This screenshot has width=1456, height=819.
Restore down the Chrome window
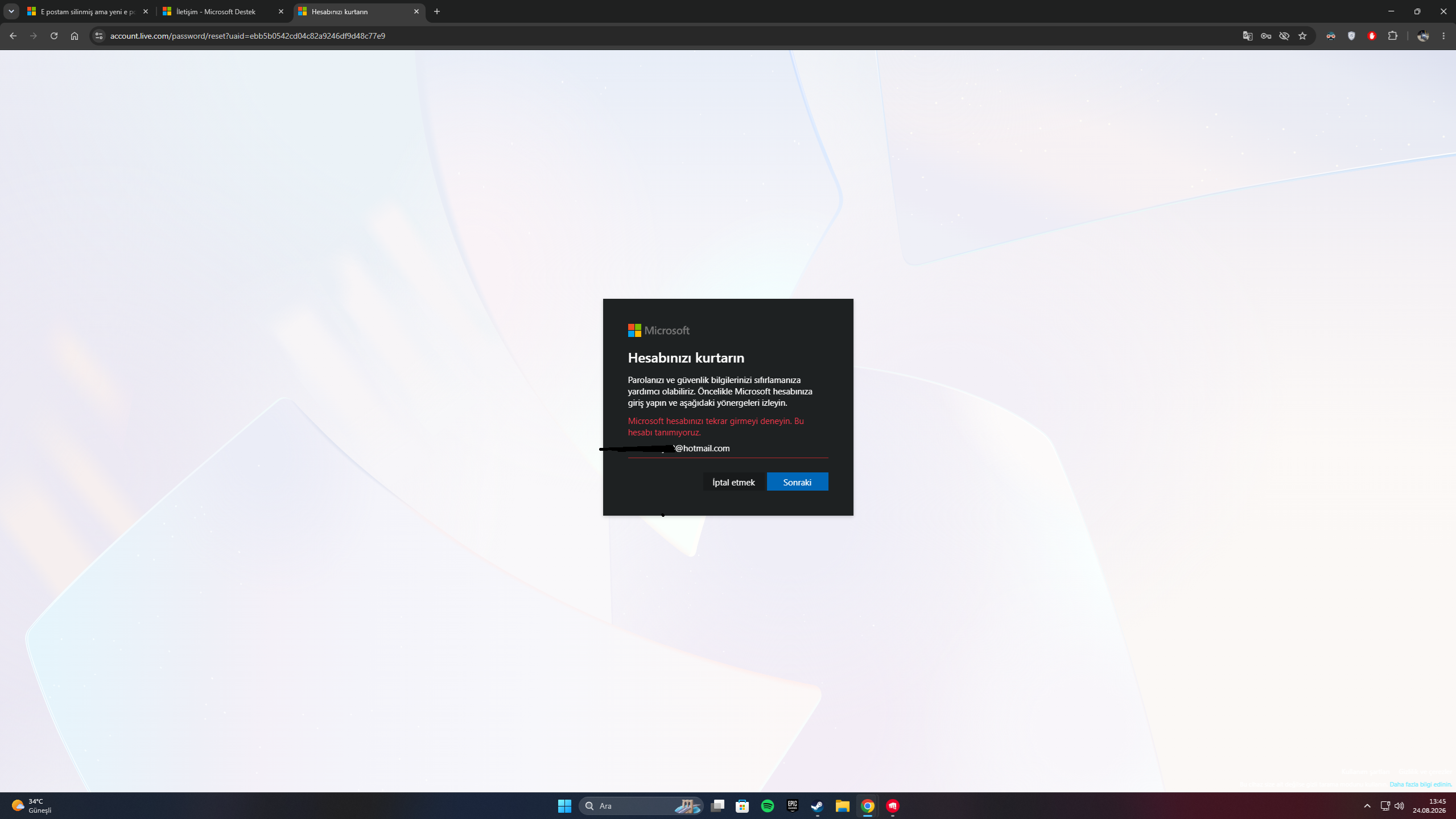tap(1417, 11)
